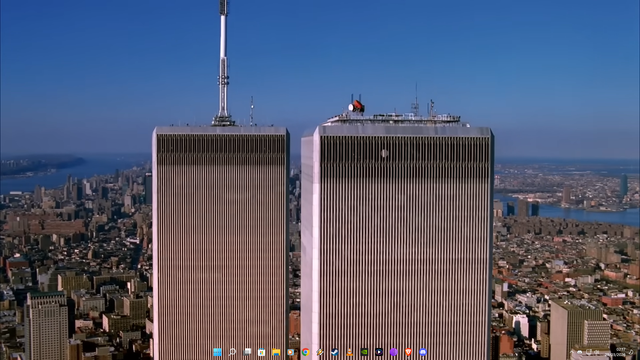The width and height of the screenshot is (640, 360).
Task: Open the orange media player taskbar icon
Action: 291,352
